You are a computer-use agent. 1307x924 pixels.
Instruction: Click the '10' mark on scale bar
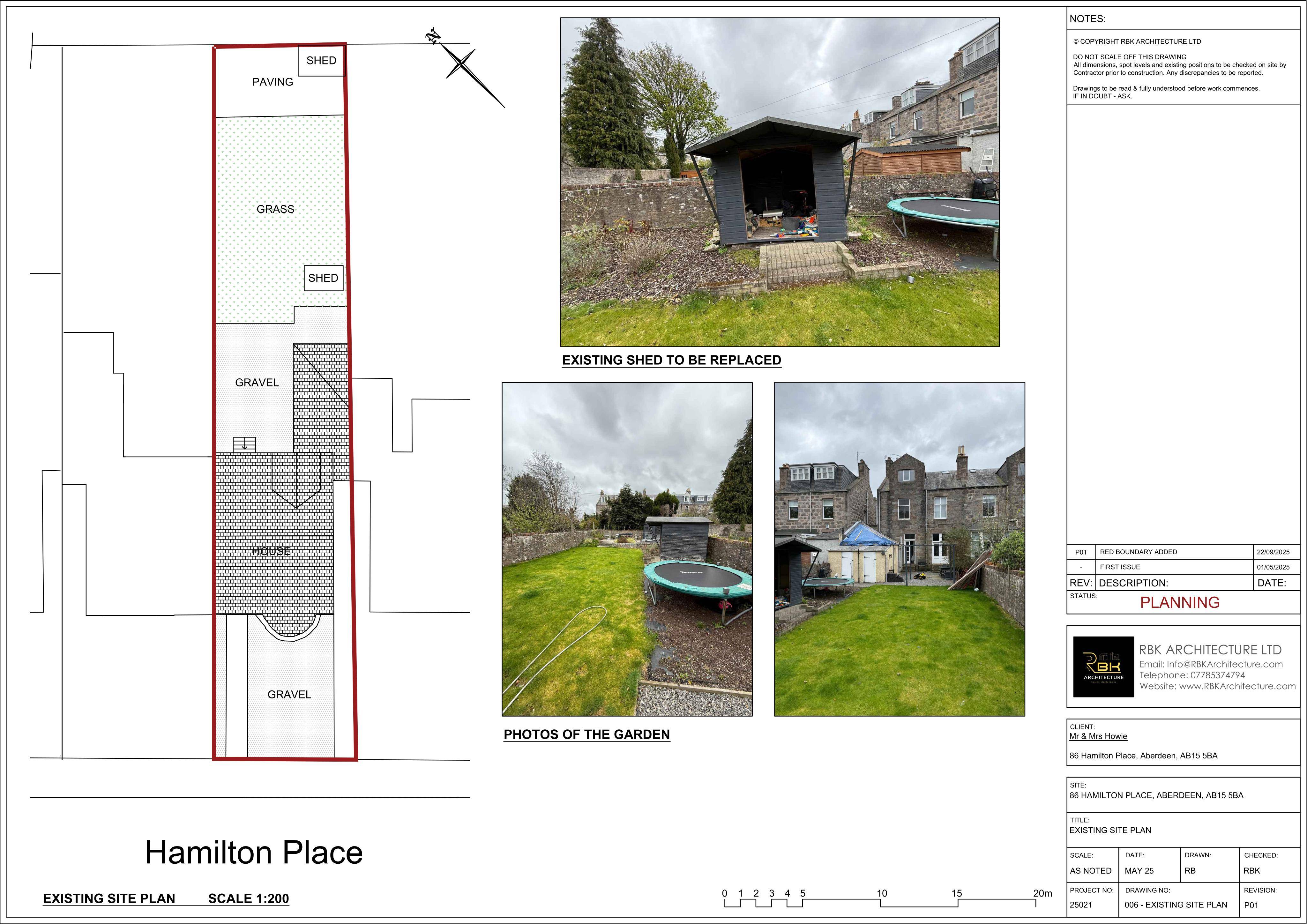click(882, 893)
